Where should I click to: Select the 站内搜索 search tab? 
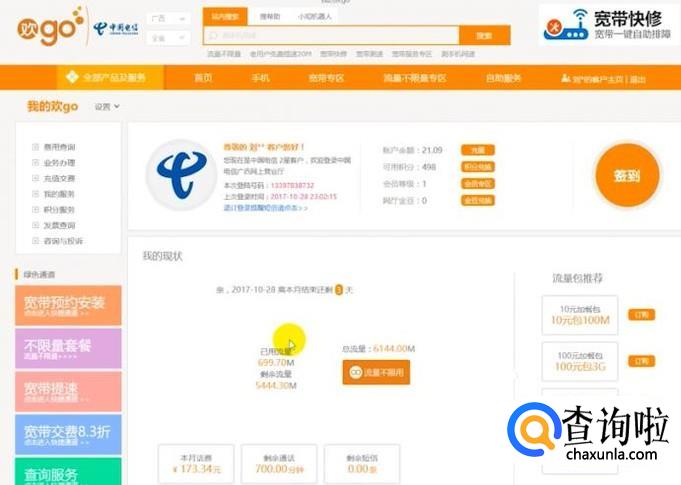[225, 16]
